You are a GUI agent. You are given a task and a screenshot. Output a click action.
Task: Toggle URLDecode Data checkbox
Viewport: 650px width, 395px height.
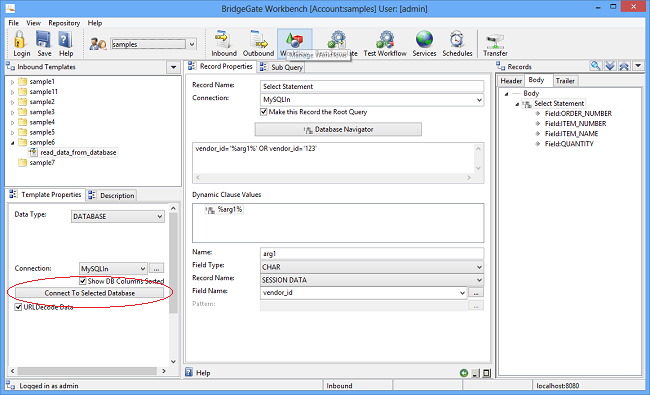pos(18,307)
